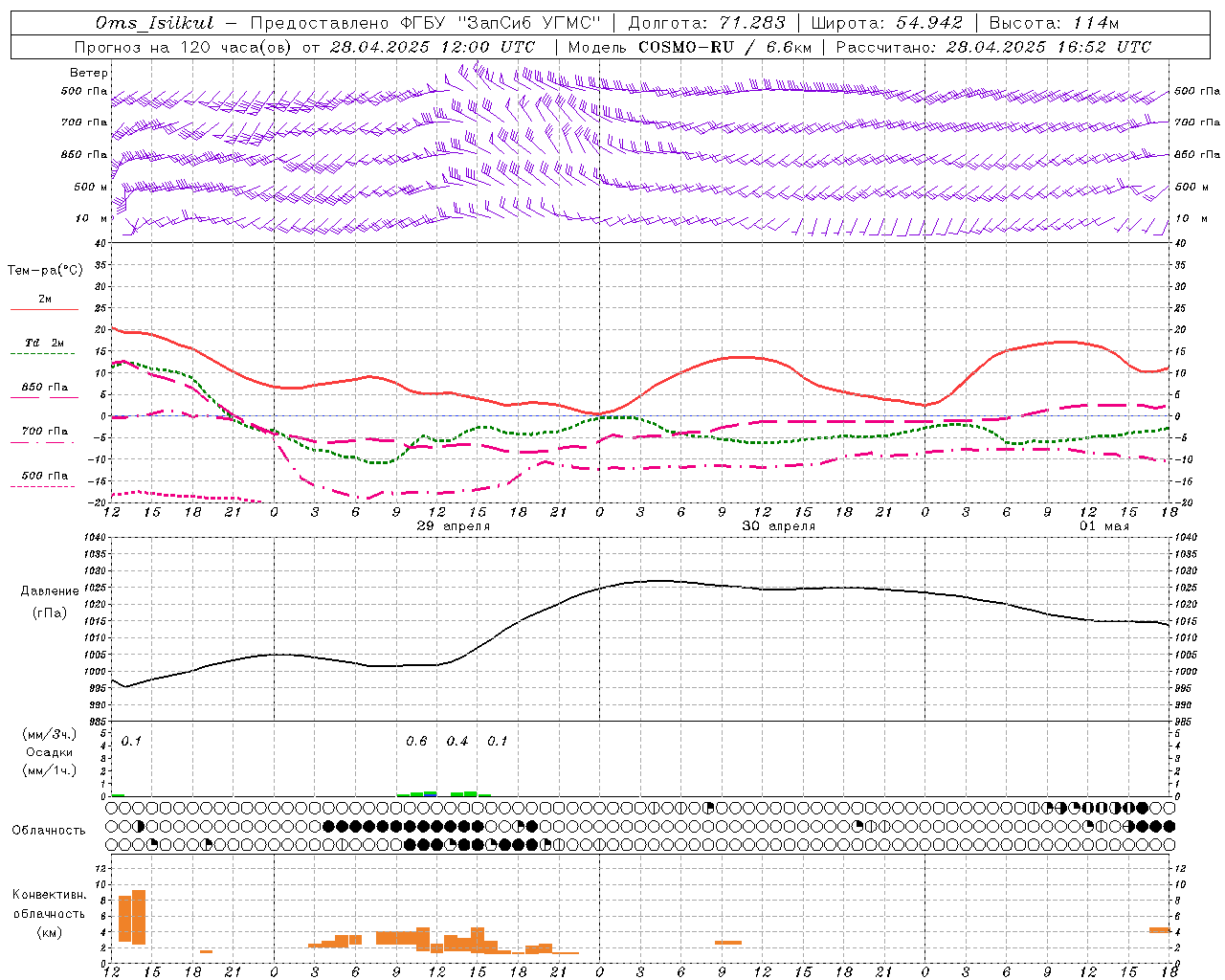Click the Конвективн. label
Image resolution: width=1225 pixels, height=980 pixels.
(x=49, y=895)
